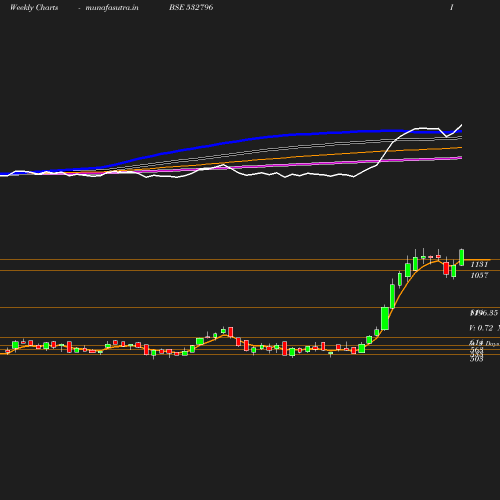The width and height of the screenshot is (500, 500).
Task: Click the Days label beside 614
Action: (492, 344)
